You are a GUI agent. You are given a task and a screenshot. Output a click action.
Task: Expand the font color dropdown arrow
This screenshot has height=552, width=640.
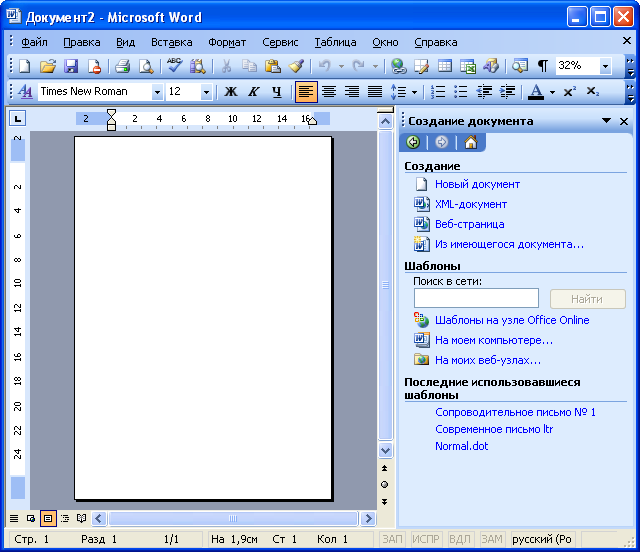[552, 92]
